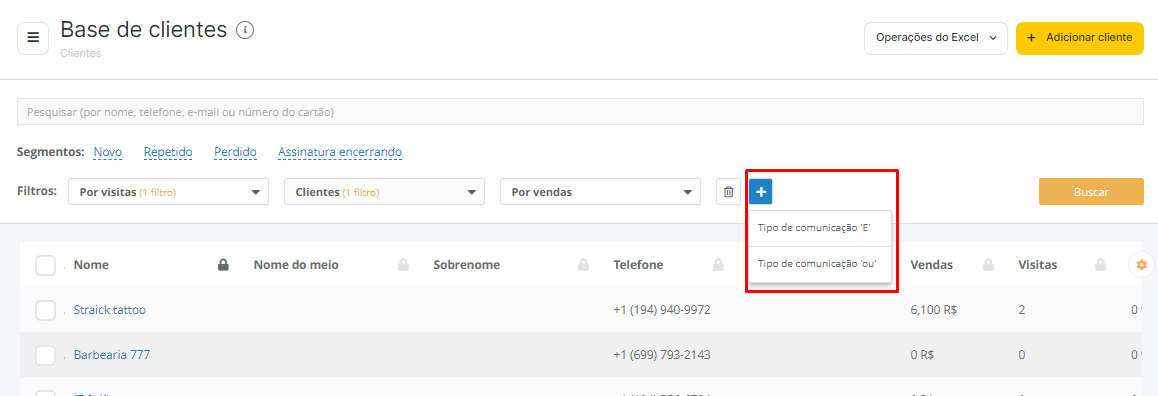Image resolution: width=1158 pixels, height=396 pixels.
Task: Open the Operações do Excel dropdown
Action: coord(936,38)
